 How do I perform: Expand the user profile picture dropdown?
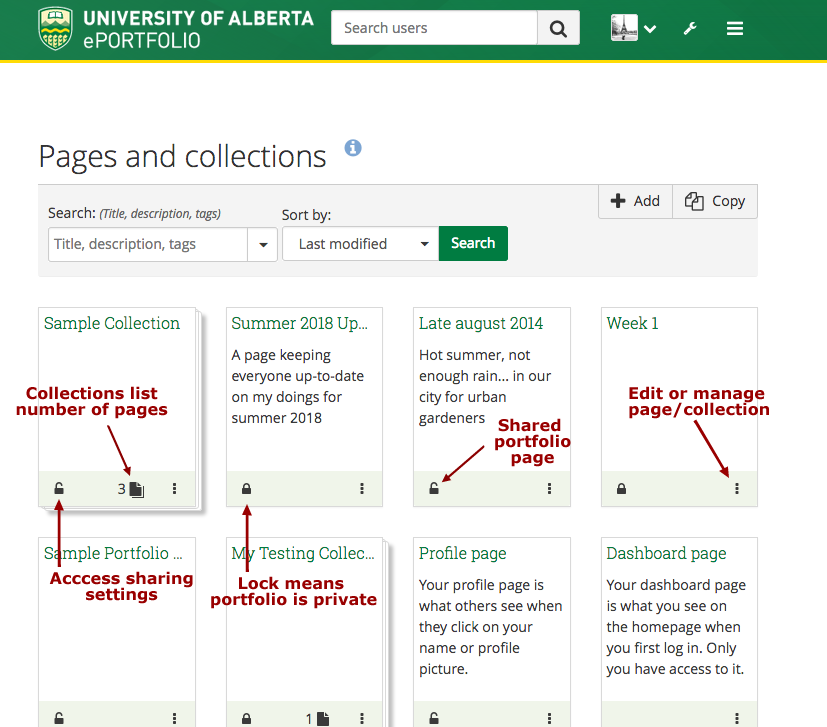pyautogui.click(x=634, y=28)
